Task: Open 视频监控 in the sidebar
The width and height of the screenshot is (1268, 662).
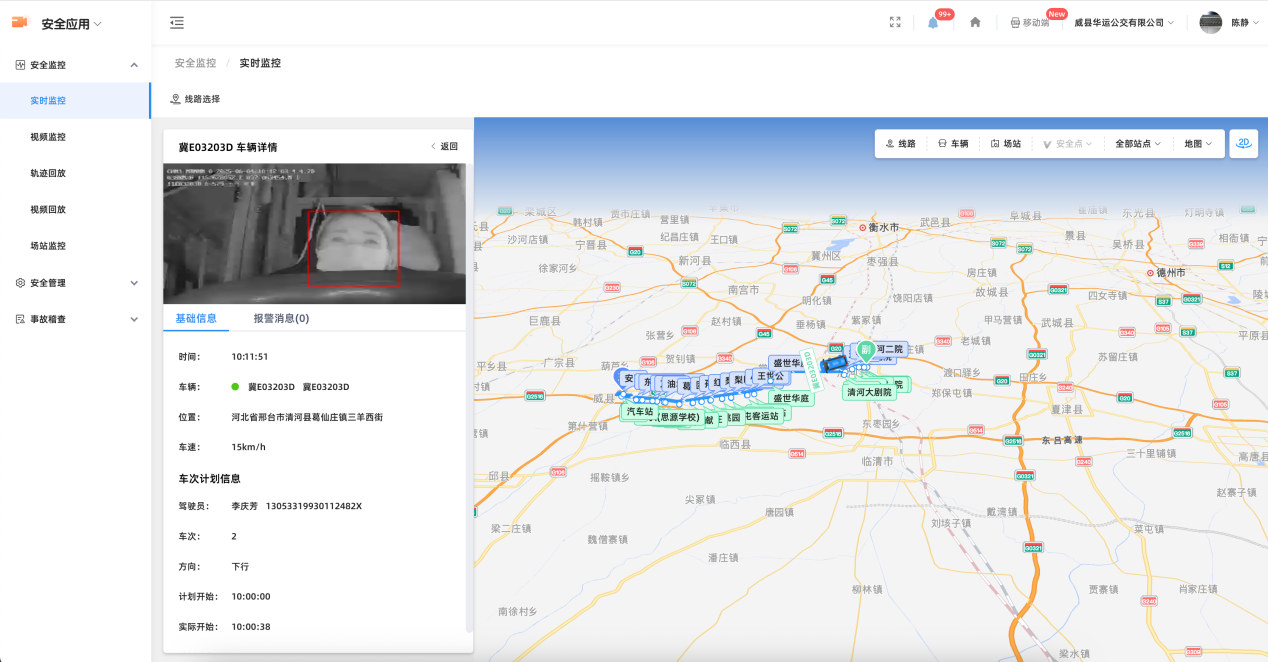Action: tap(75, 137)
